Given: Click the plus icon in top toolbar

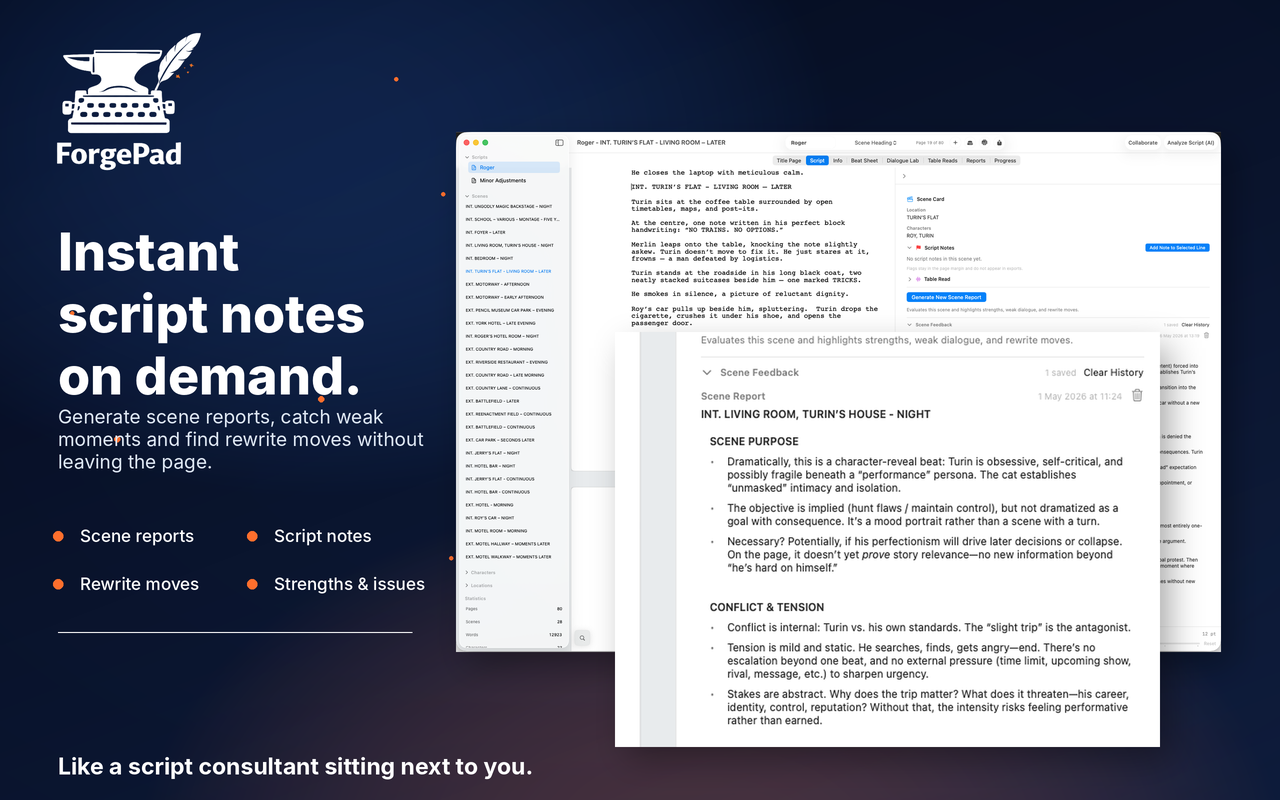Looking at the screenshot, I should pyautogui.click(x=955, y=143).
